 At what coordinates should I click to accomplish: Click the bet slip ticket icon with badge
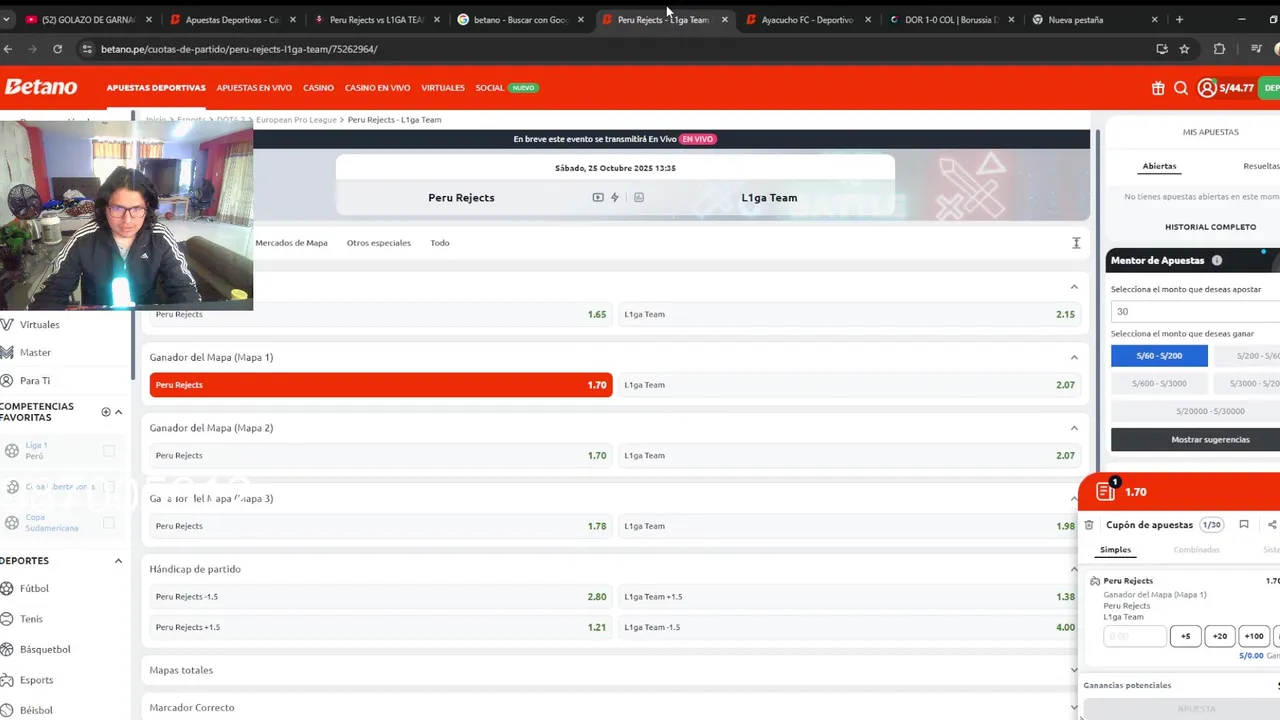1106,490
